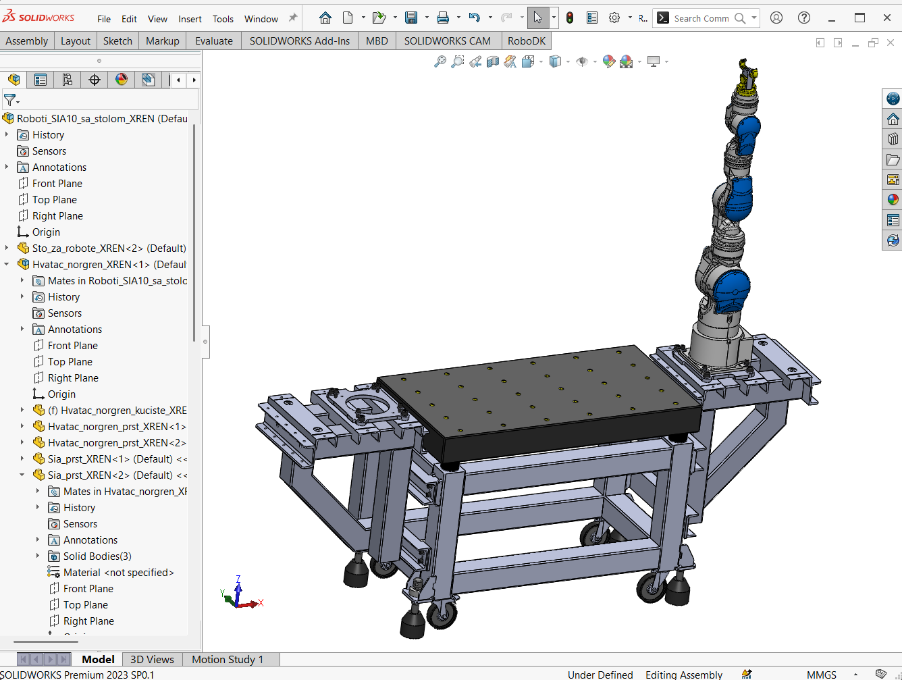902x680 pixels.
Task: Open the Home icon in top toolbar
Action: [325, 18]
